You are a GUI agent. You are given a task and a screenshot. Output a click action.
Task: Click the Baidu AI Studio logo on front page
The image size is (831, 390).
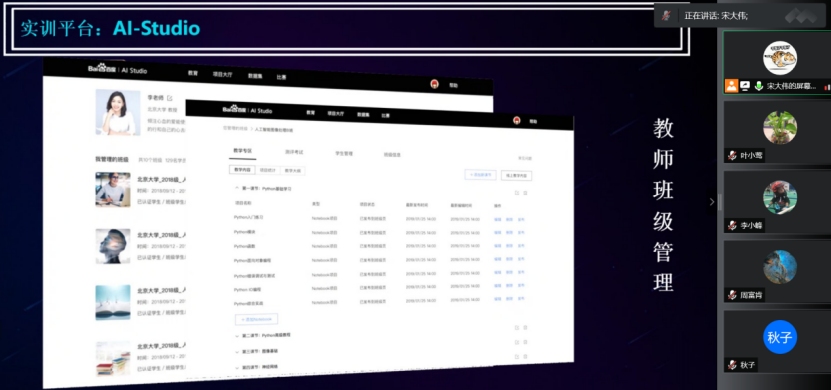[x=247, y=110]
